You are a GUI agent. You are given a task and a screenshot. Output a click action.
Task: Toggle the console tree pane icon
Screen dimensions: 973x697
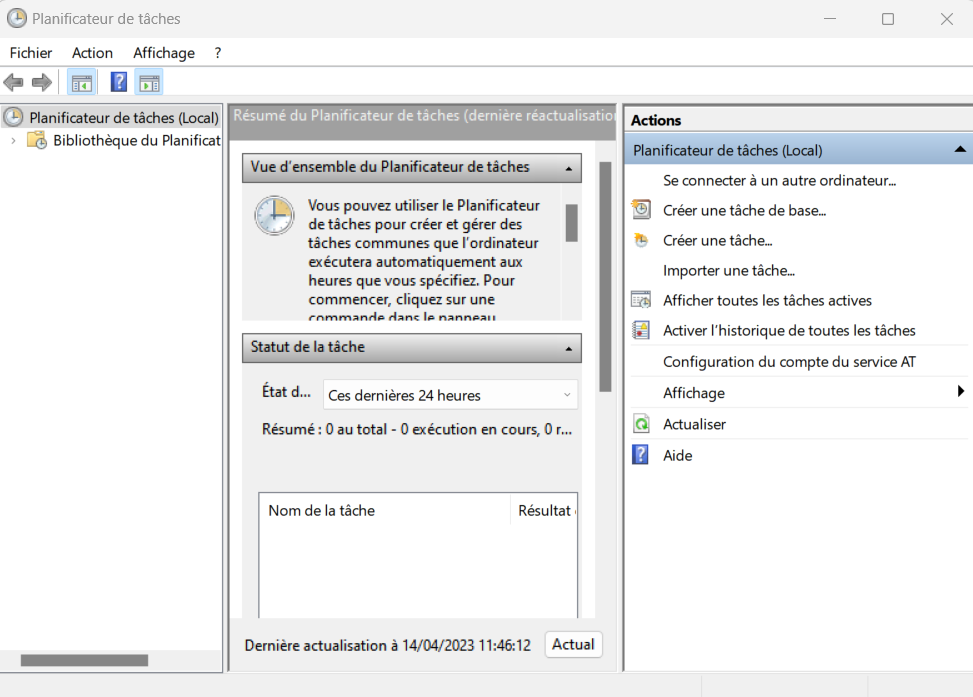pos(82,82)
